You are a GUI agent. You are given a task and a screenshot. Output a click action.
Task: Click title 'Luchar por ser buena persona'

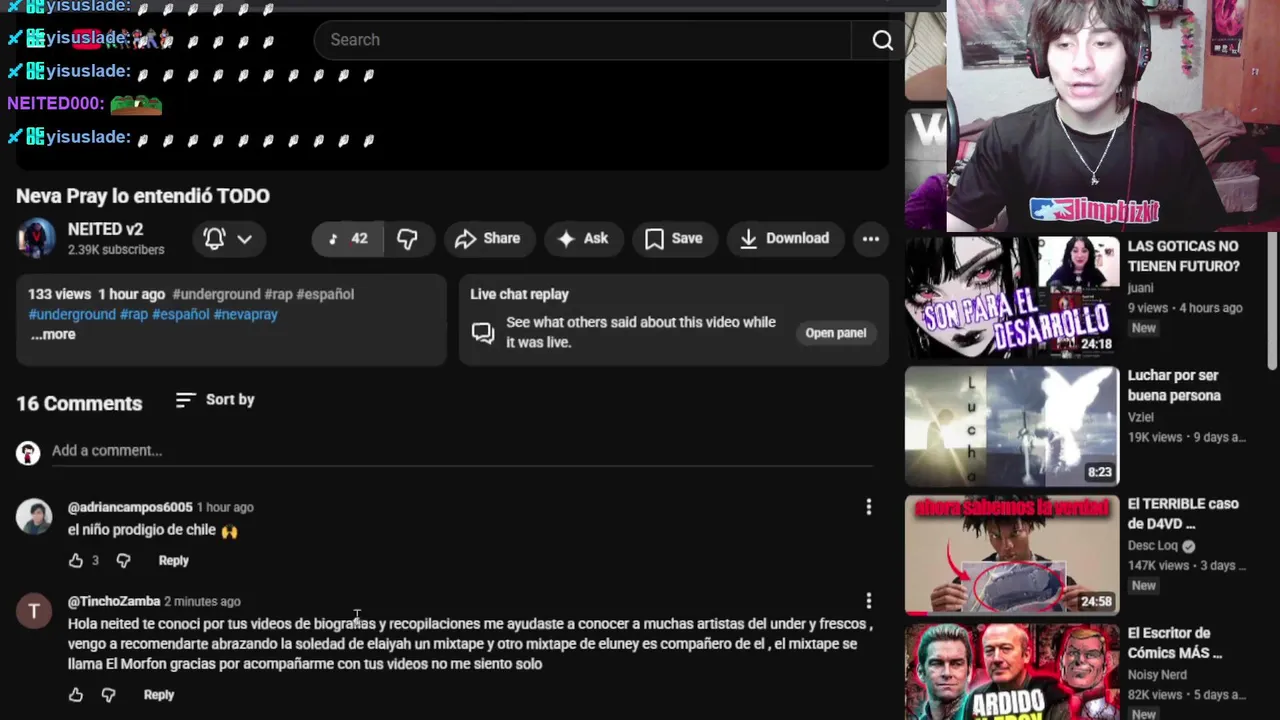pos(1174,385)
